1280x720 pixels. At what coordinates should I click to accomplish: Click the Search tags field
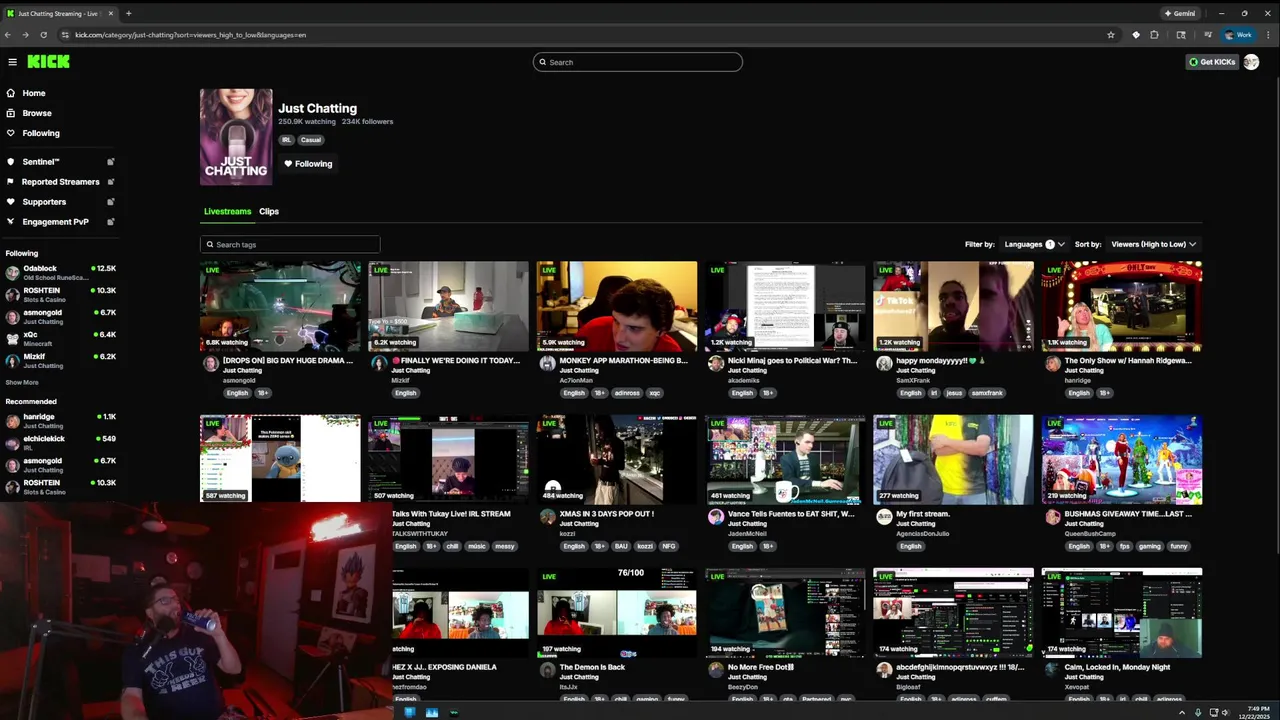tap(290, 244)
